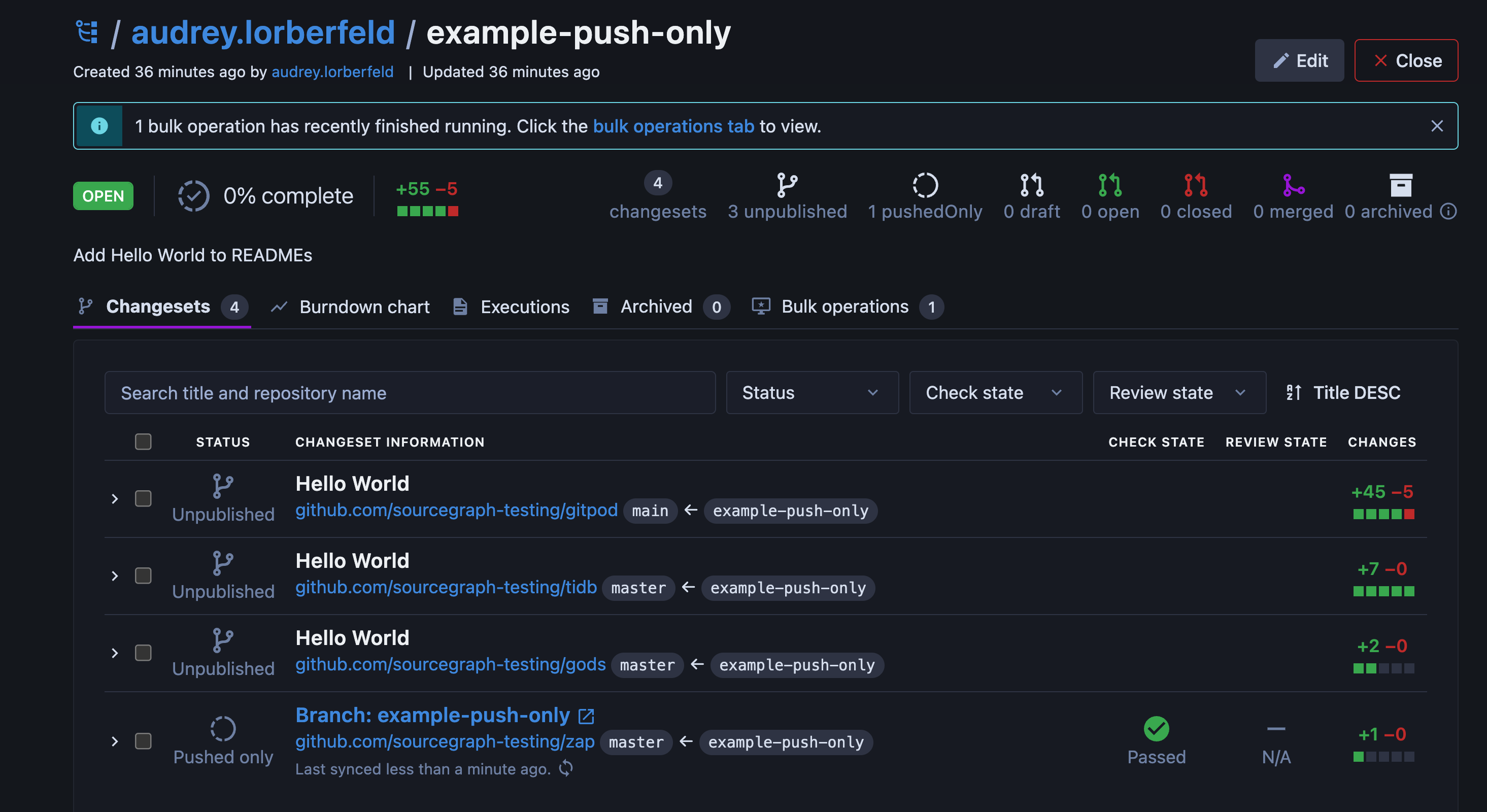Click the Unpublished status icon for gods row

(x=223, y=640)
